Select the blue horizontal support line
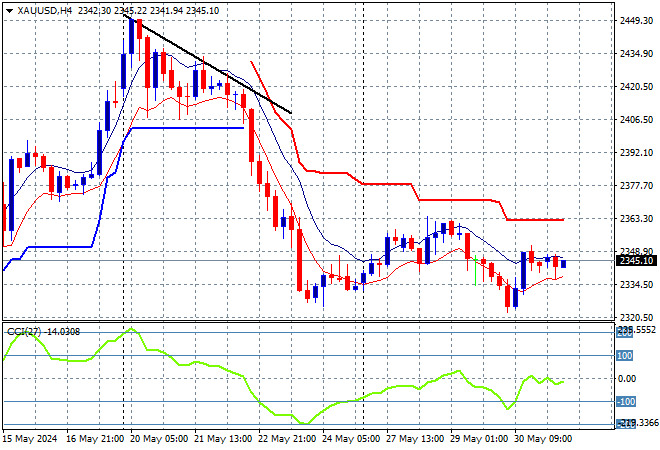 pos(190,128)
